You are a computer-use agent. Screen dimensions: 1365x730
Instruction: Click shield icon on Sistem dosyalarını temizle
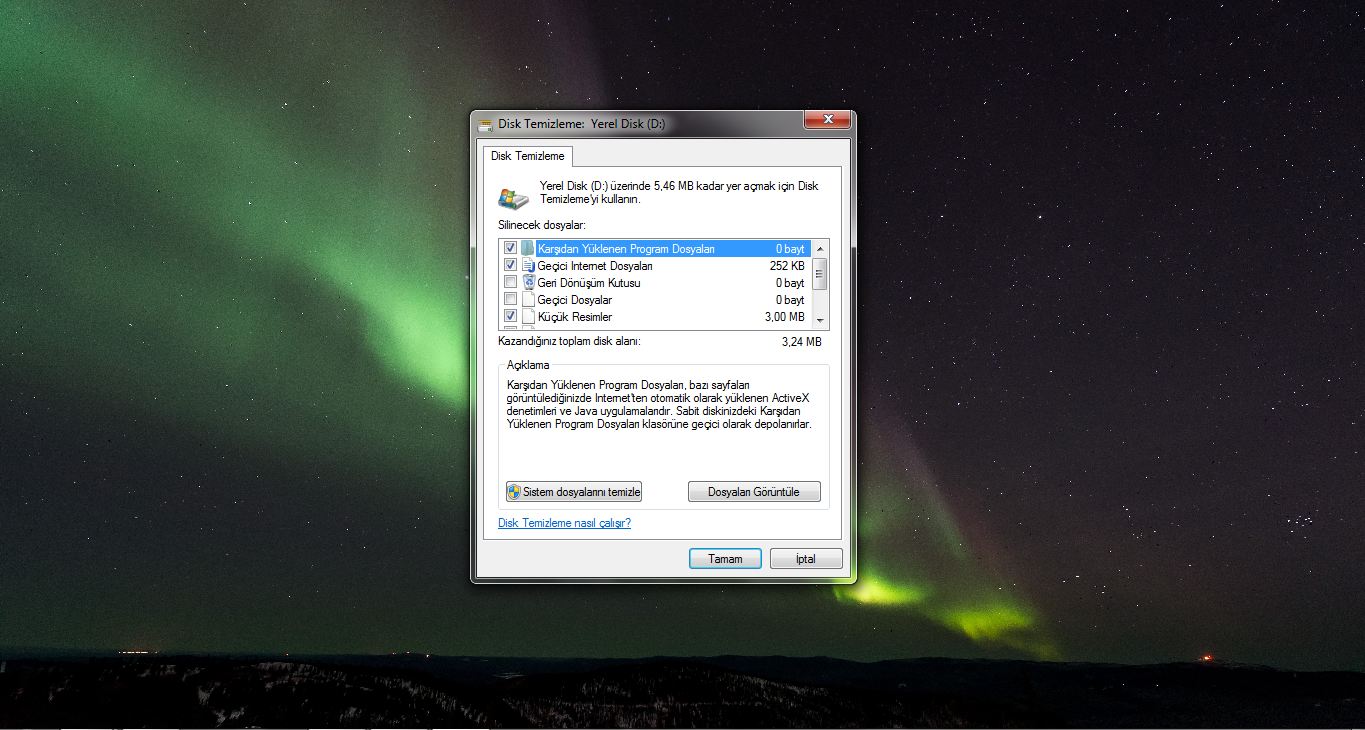click(x=514, y=492)
